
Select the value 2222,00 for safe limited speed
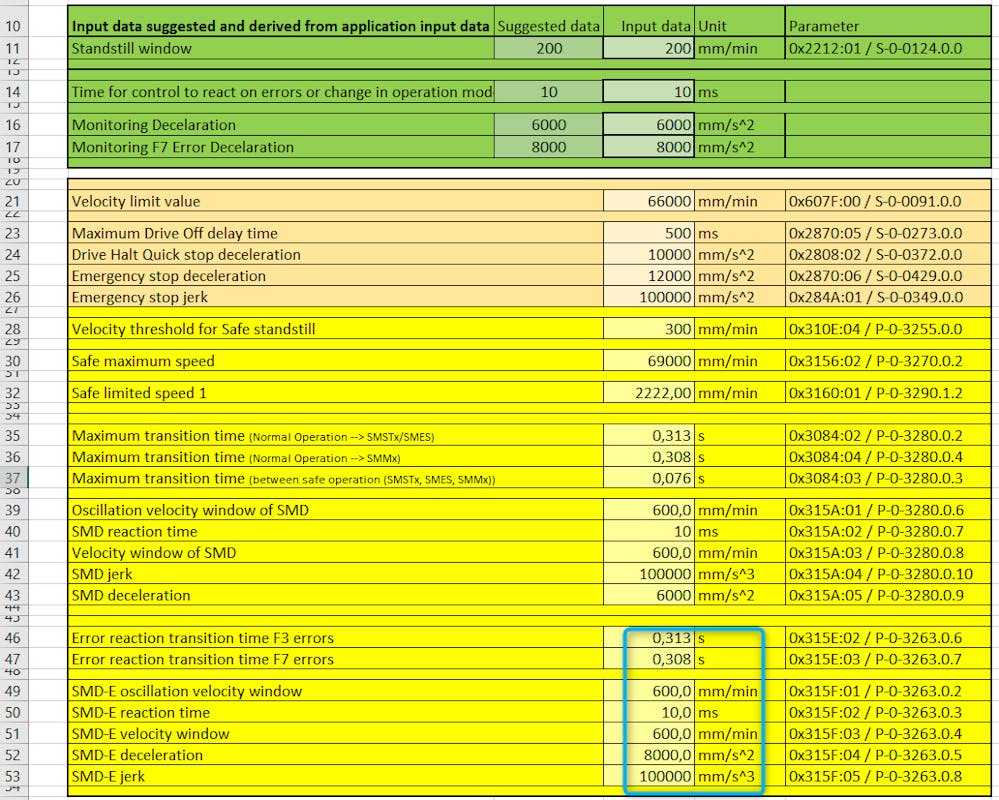[x=649, y=393]
